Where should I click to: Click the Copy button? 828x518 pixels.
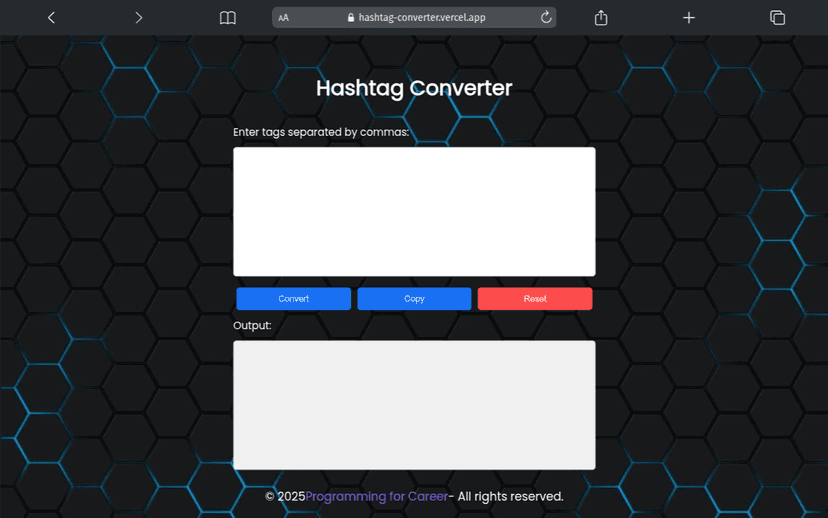(x=415, y=299)
